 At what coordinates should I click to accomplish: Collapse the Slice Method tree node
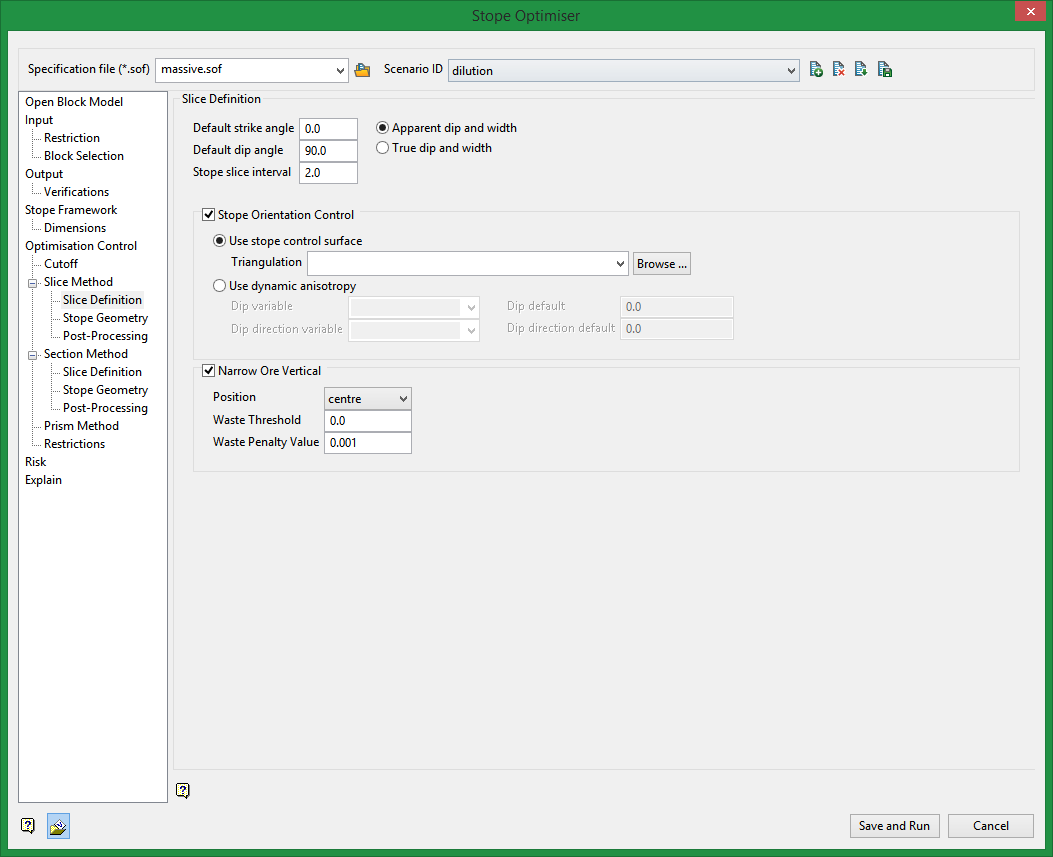coord(33,283)
